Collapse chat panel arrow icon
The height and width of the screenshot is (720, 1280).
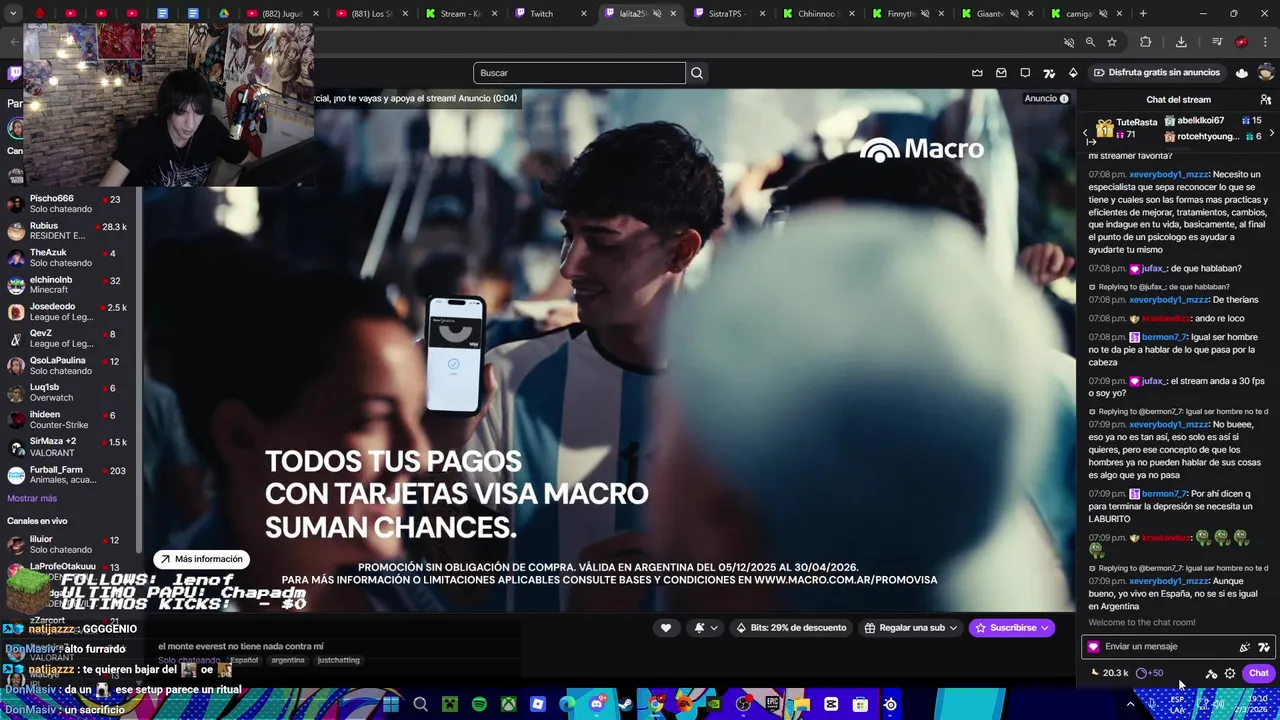1091,142
